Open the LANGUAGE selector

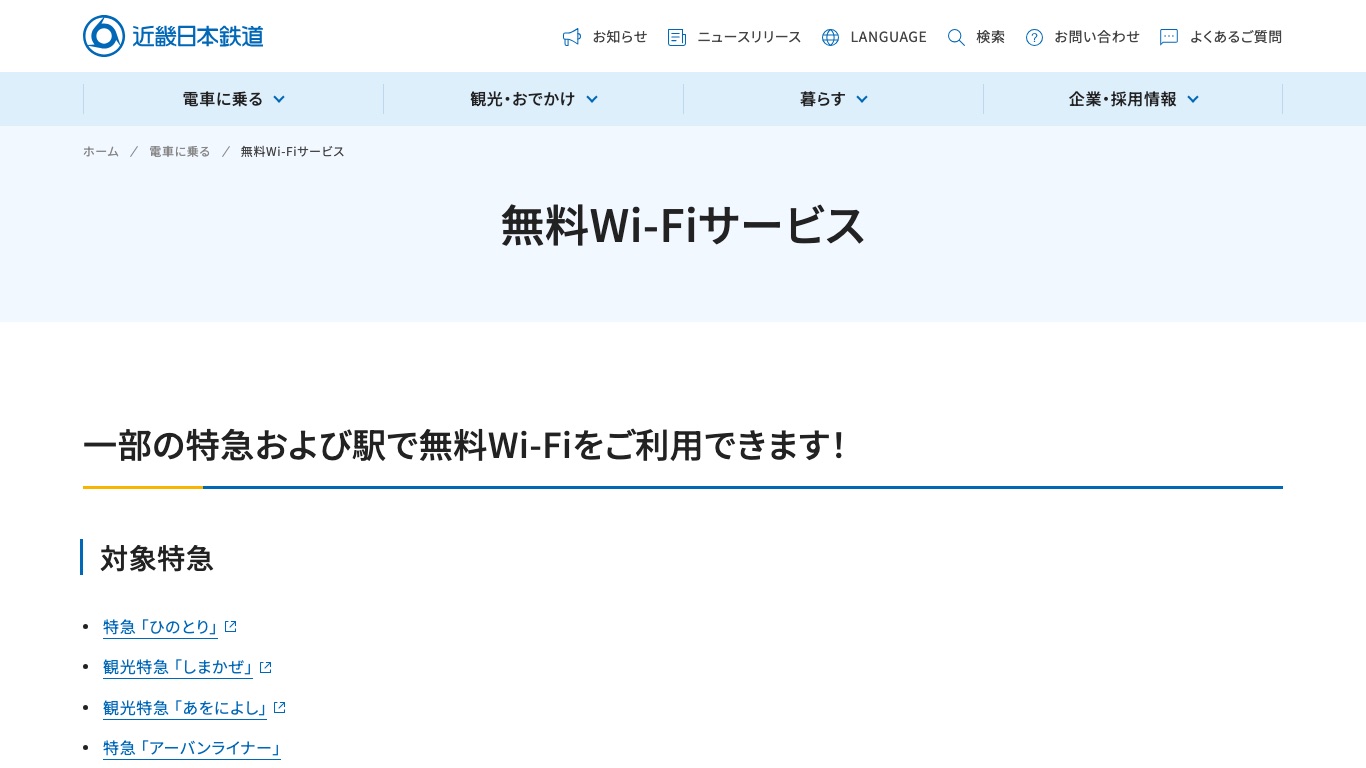coord(888,37)
